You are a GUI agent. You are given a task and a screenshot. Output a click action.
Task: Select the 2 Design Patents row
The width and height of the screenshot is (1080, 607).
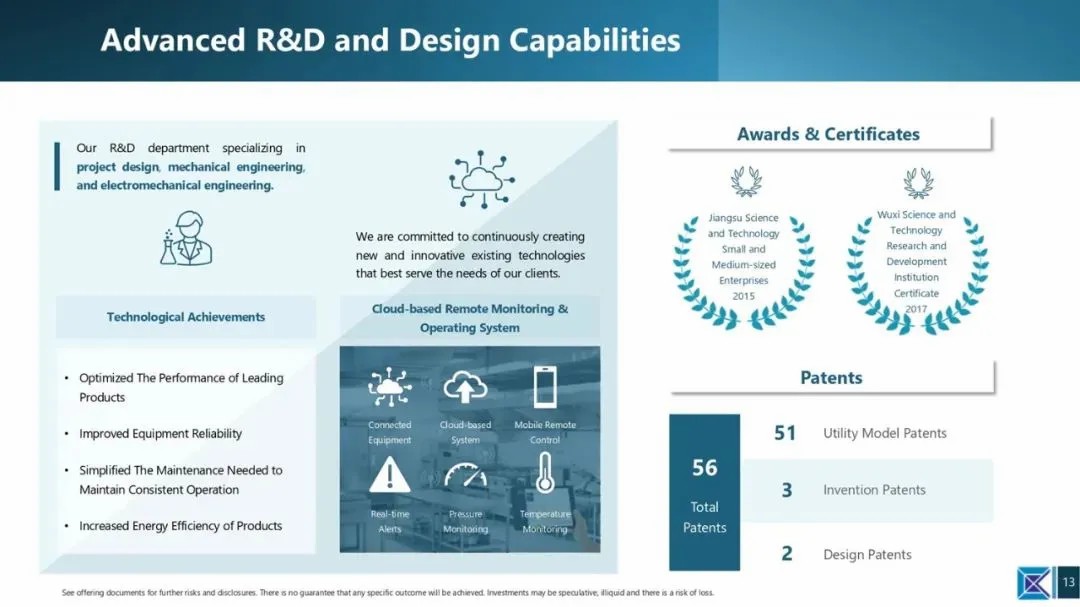tap(867, 554)
